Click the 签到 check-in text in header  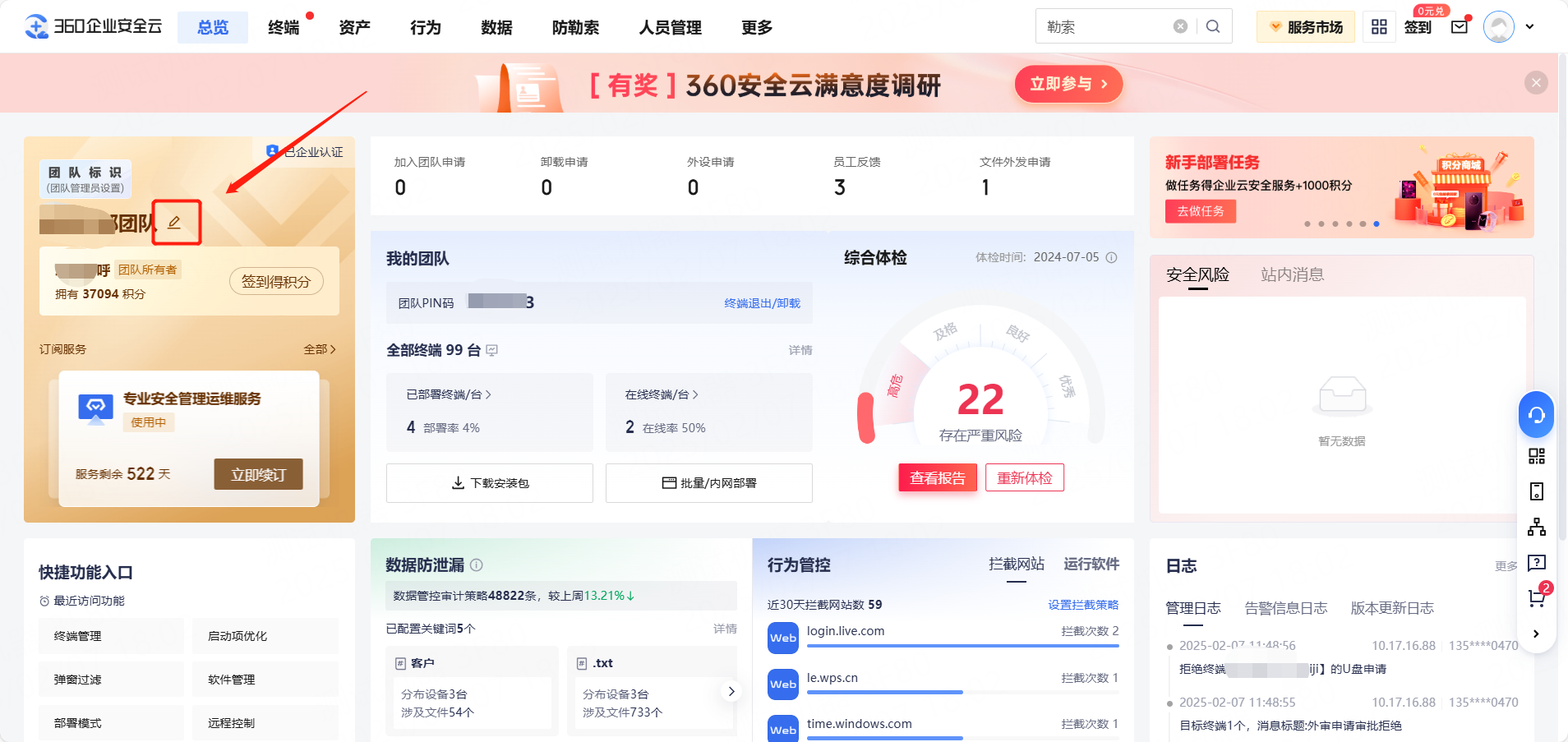(1418, 27)
